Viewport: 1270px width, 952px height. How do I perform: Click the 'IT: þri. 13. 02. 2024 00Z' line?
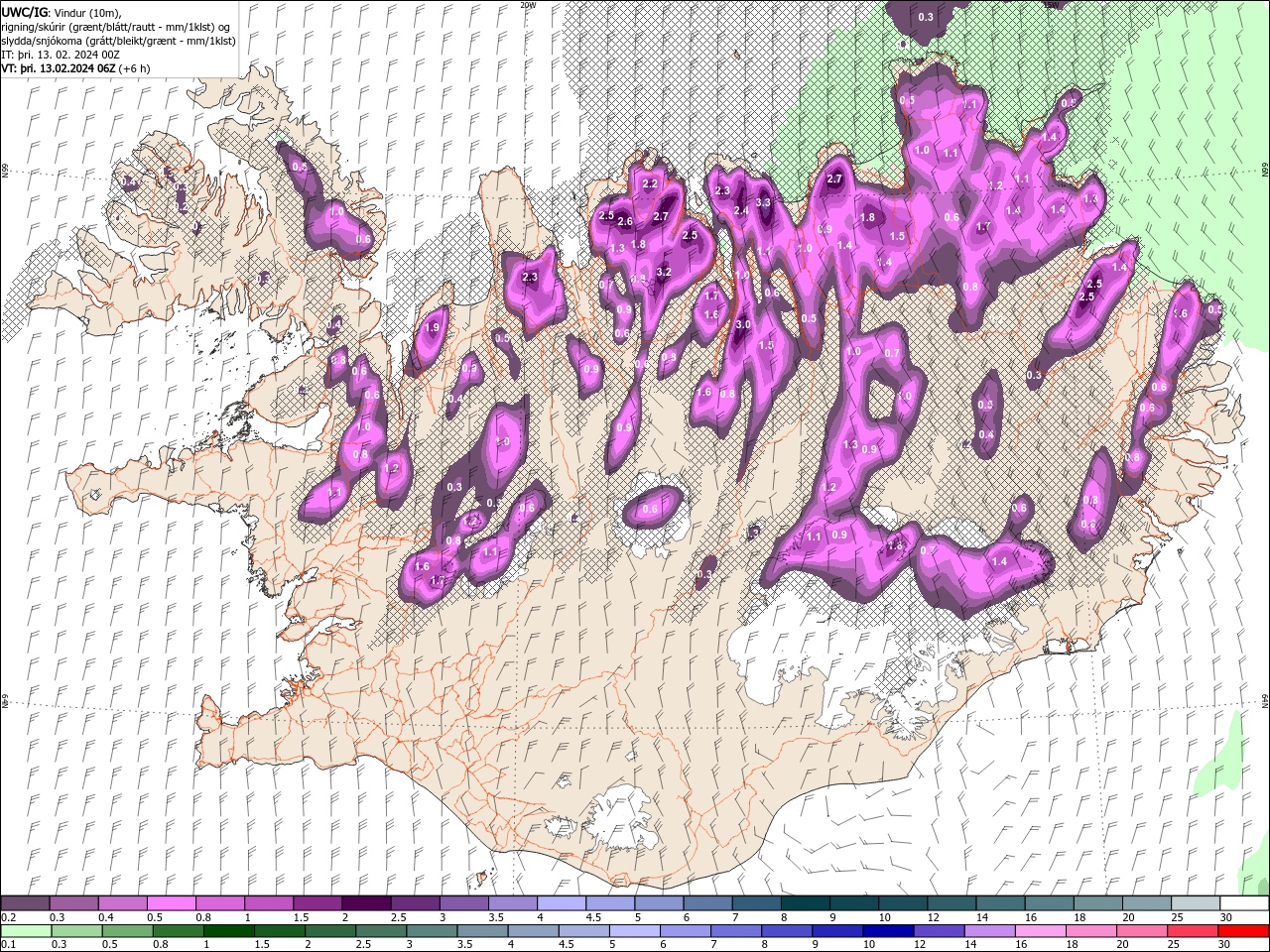click(x=61, y=54)
